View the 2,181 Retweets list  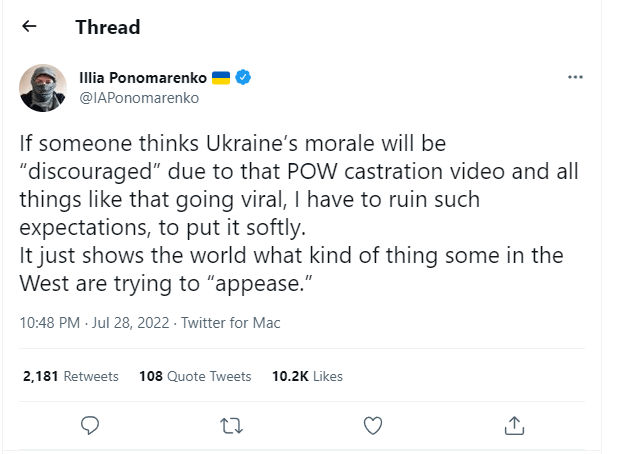click(70, 376)
